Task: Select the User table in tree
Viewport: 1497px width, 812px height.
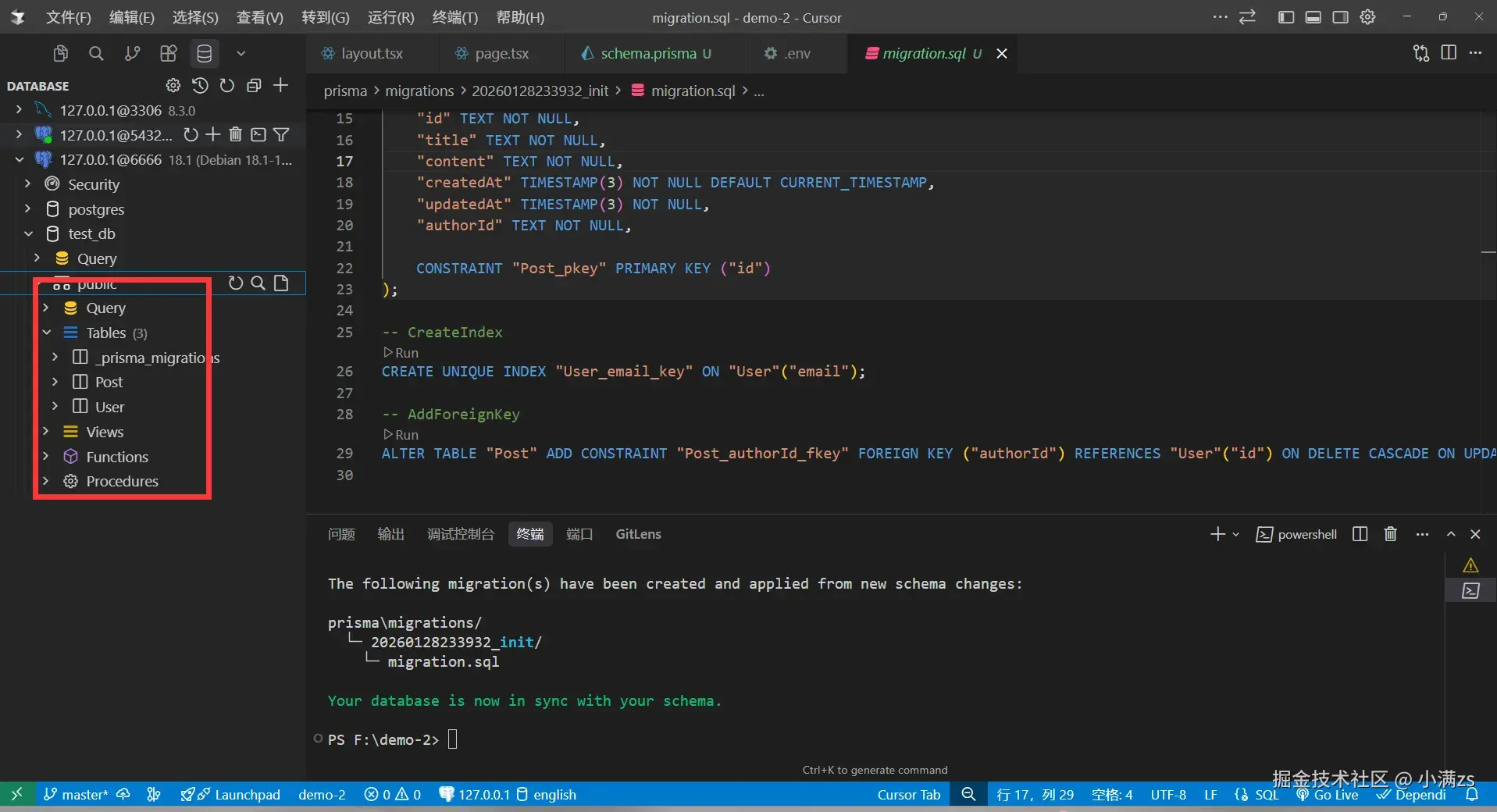Action: [x=109, y=407]
